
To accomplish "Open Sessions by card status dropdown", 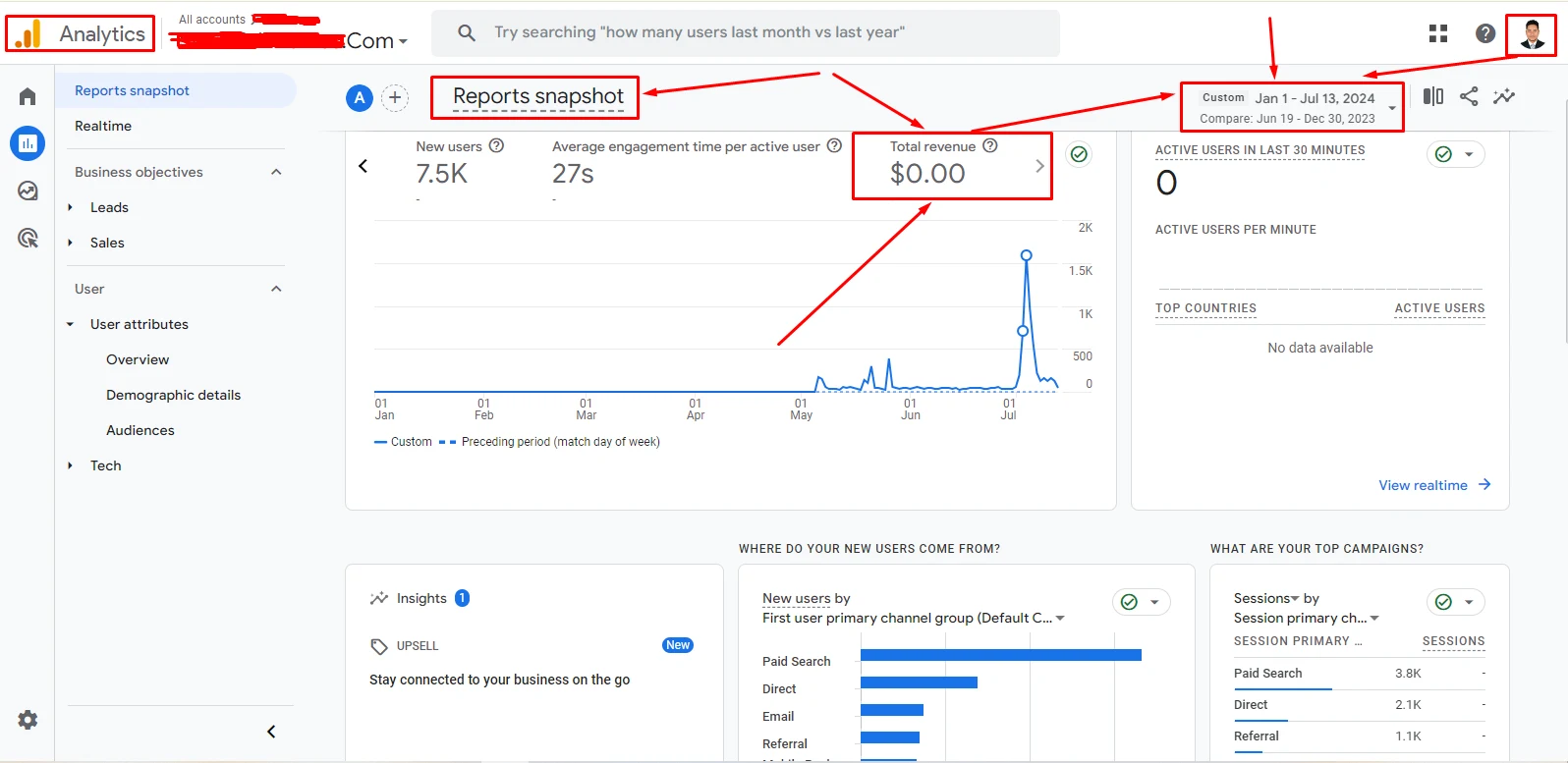I will [1456, 602].
